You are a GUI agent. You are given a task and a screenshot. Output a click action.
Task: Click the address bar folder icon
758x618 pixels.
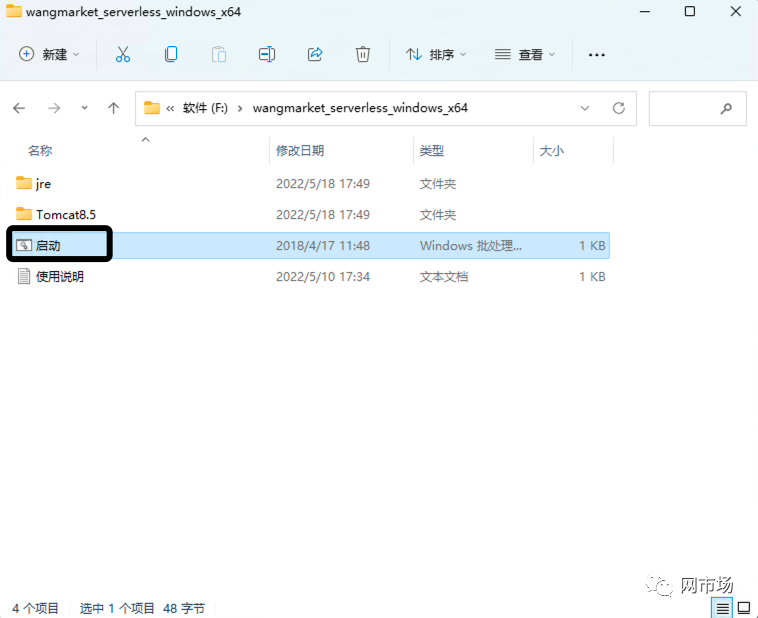152,107
